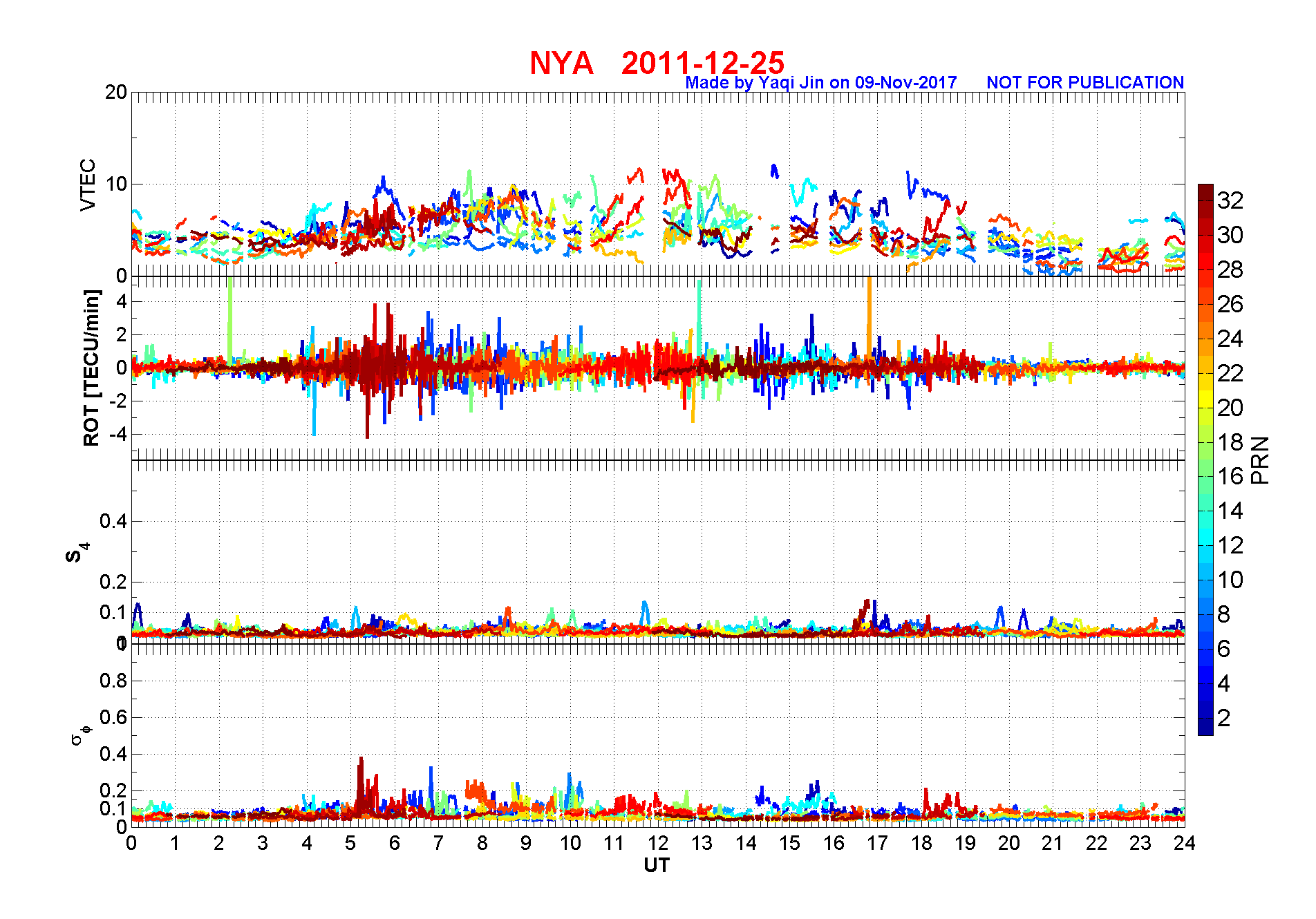Viewport: 1316px width, 919px height.
Task: Select the VTEC y-axis label
Action: pyautogui.click(x=88, y=184)
